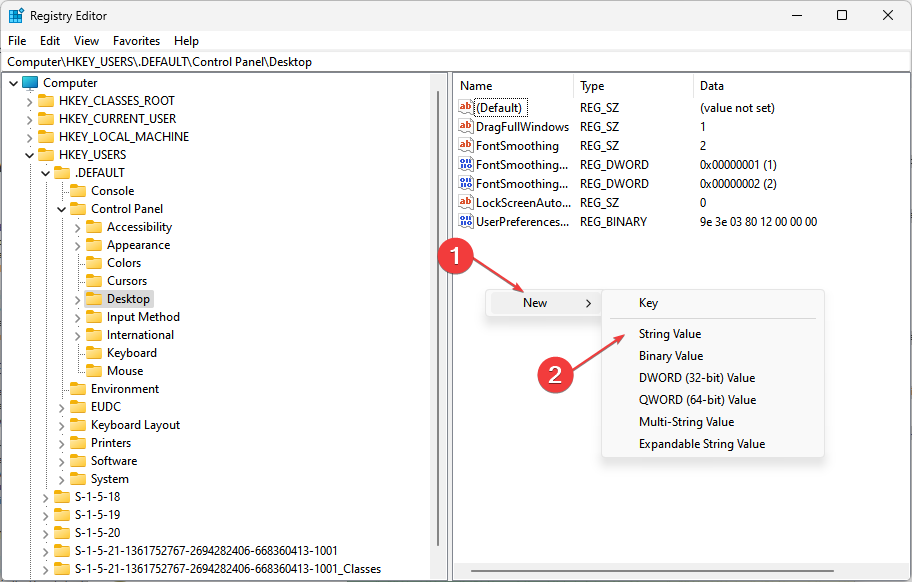Collapse the HKEY_USERS node
The image size is (912, 582).
coord(29,155)
